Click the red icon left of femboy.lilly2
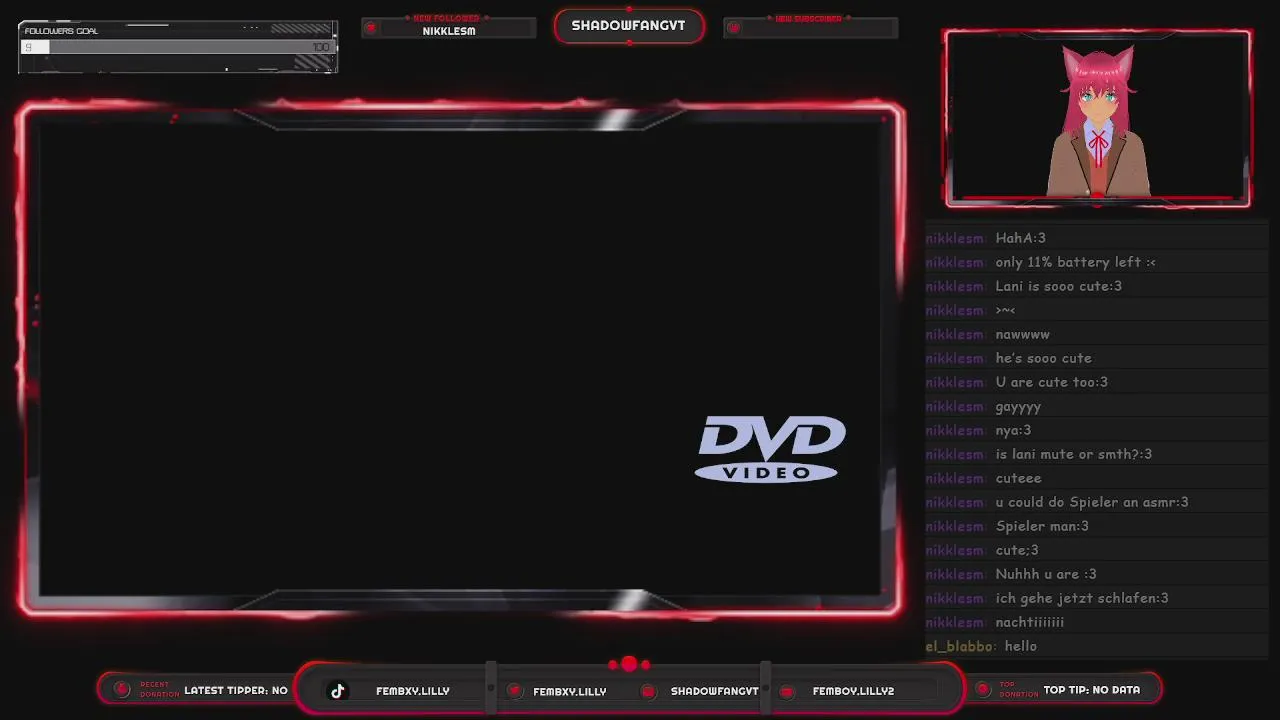Image resolution: width=1280 pixels, height=720 pixels. (787, 691)
